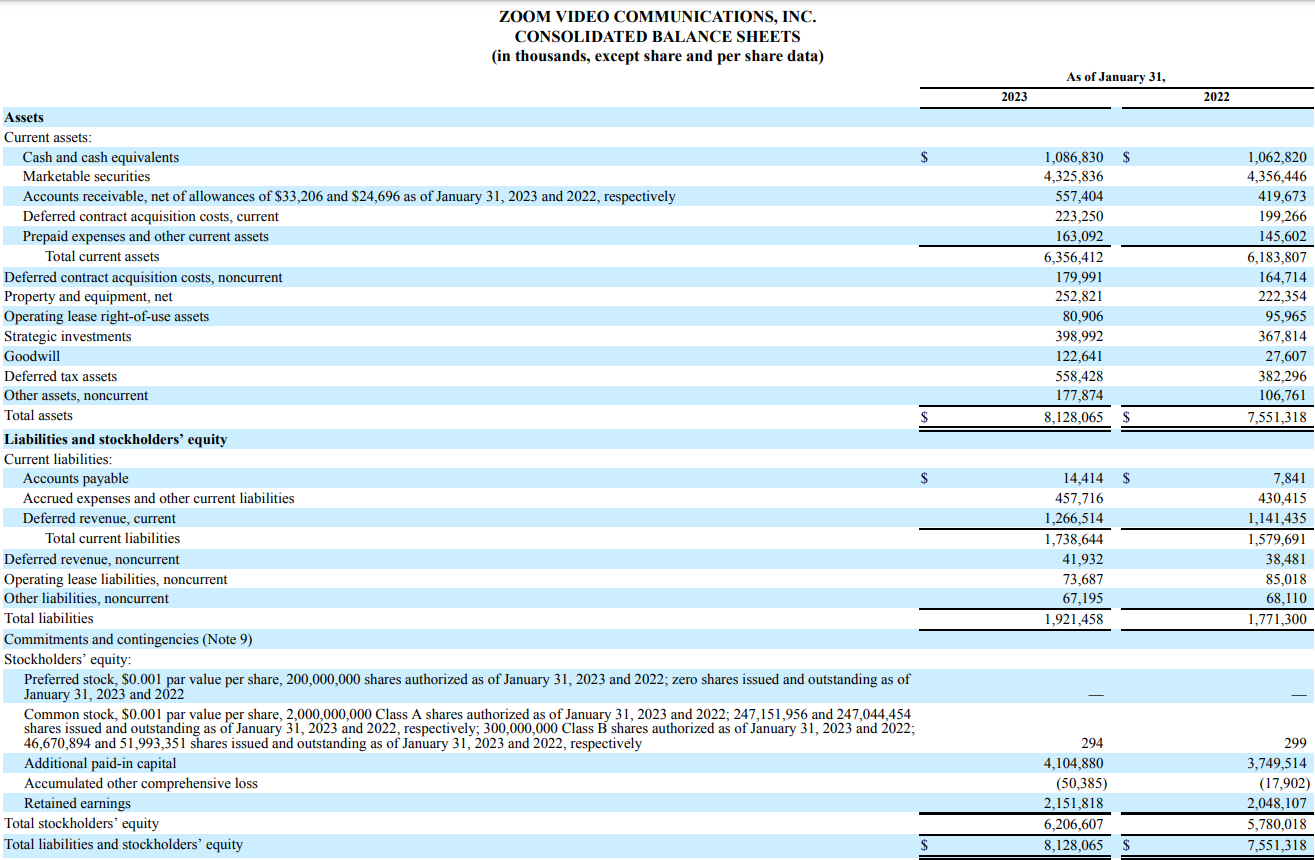
Task: Click the '2023' column header
Action: 1014,97
